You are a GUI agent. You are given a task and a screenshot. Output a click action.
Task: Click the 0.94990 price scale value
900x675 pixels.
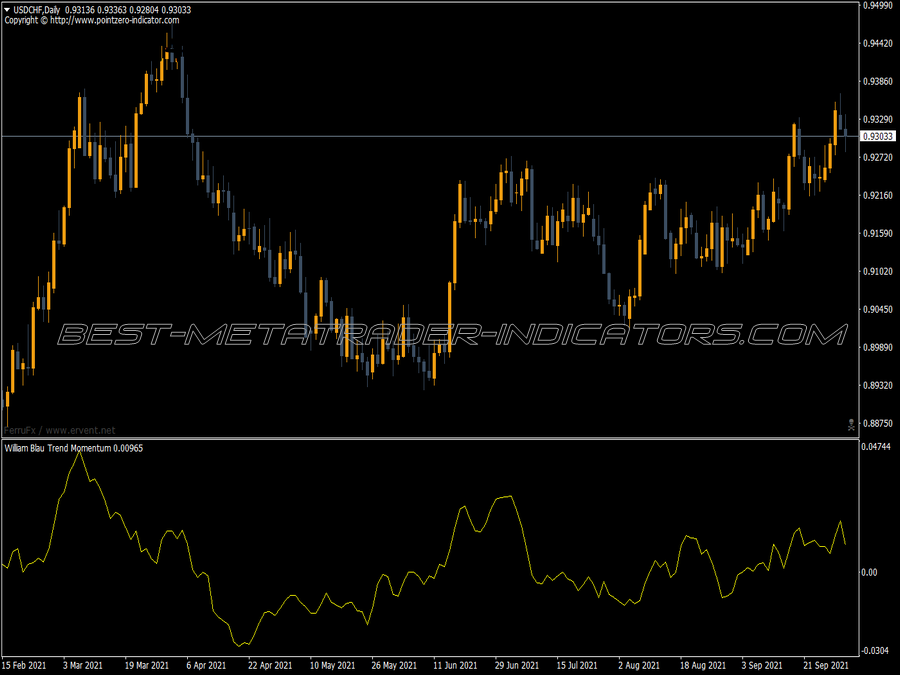(x=878, y=6)
